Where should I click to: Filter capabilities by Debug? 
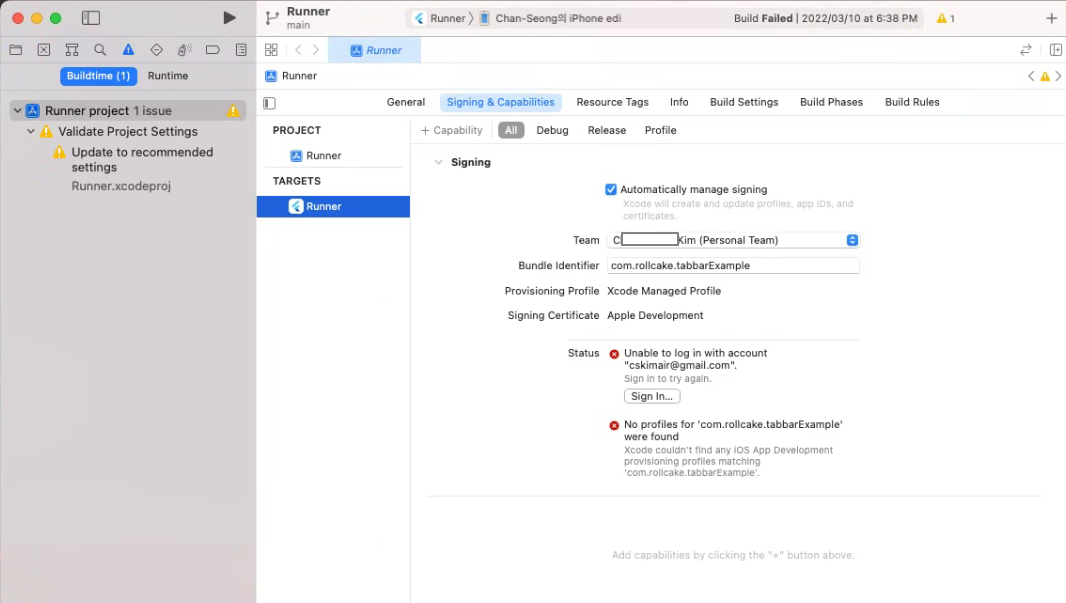click(552, 131)
